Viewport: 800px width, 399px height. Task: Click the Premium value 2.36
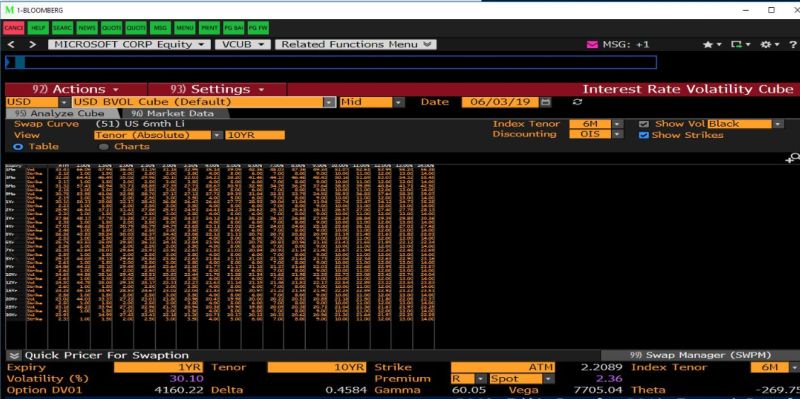coord(610,379)
